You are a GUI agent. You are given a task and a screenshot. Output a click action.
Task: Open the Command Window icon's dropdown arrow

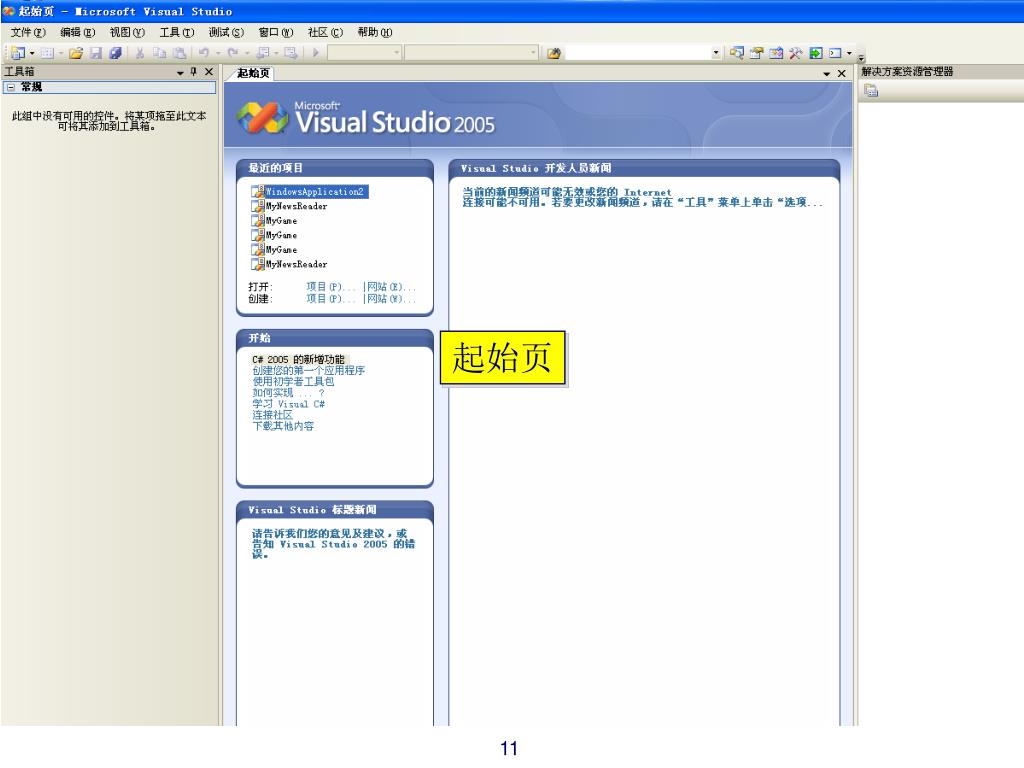click(x=849, y=53)
